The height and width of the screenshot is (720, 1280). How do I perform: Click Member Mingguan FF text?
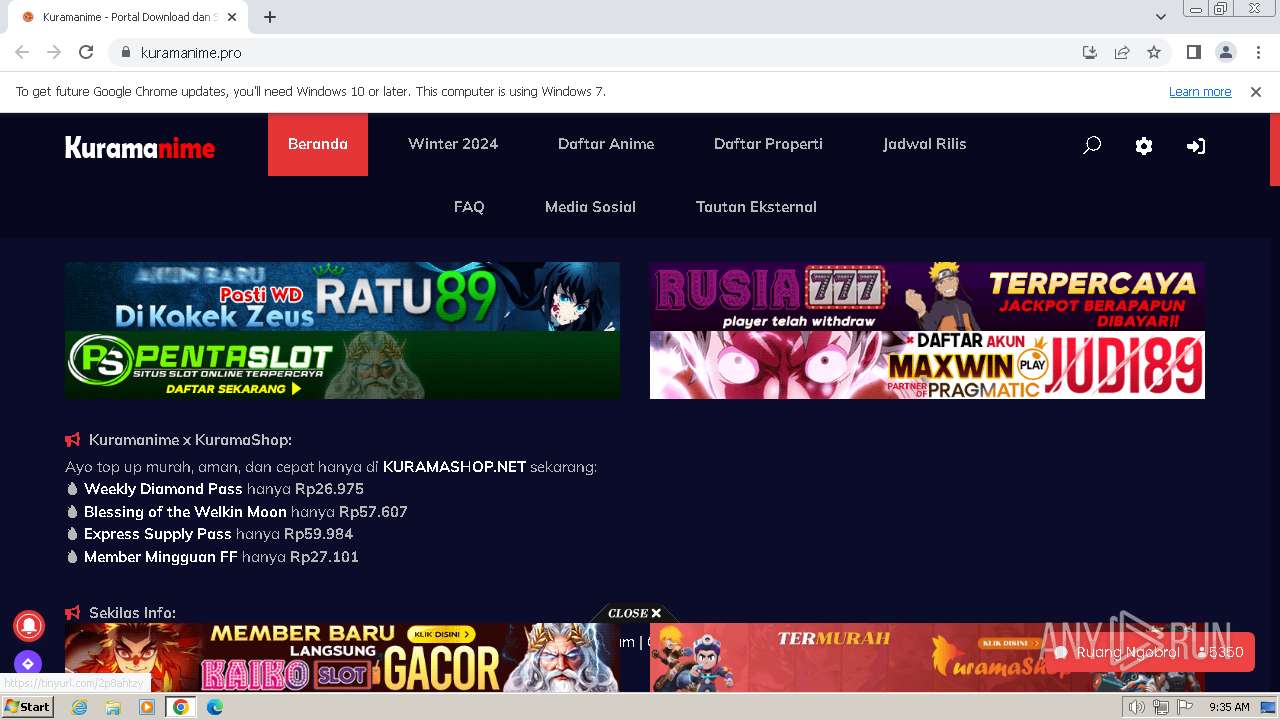(x=161, y=557)
